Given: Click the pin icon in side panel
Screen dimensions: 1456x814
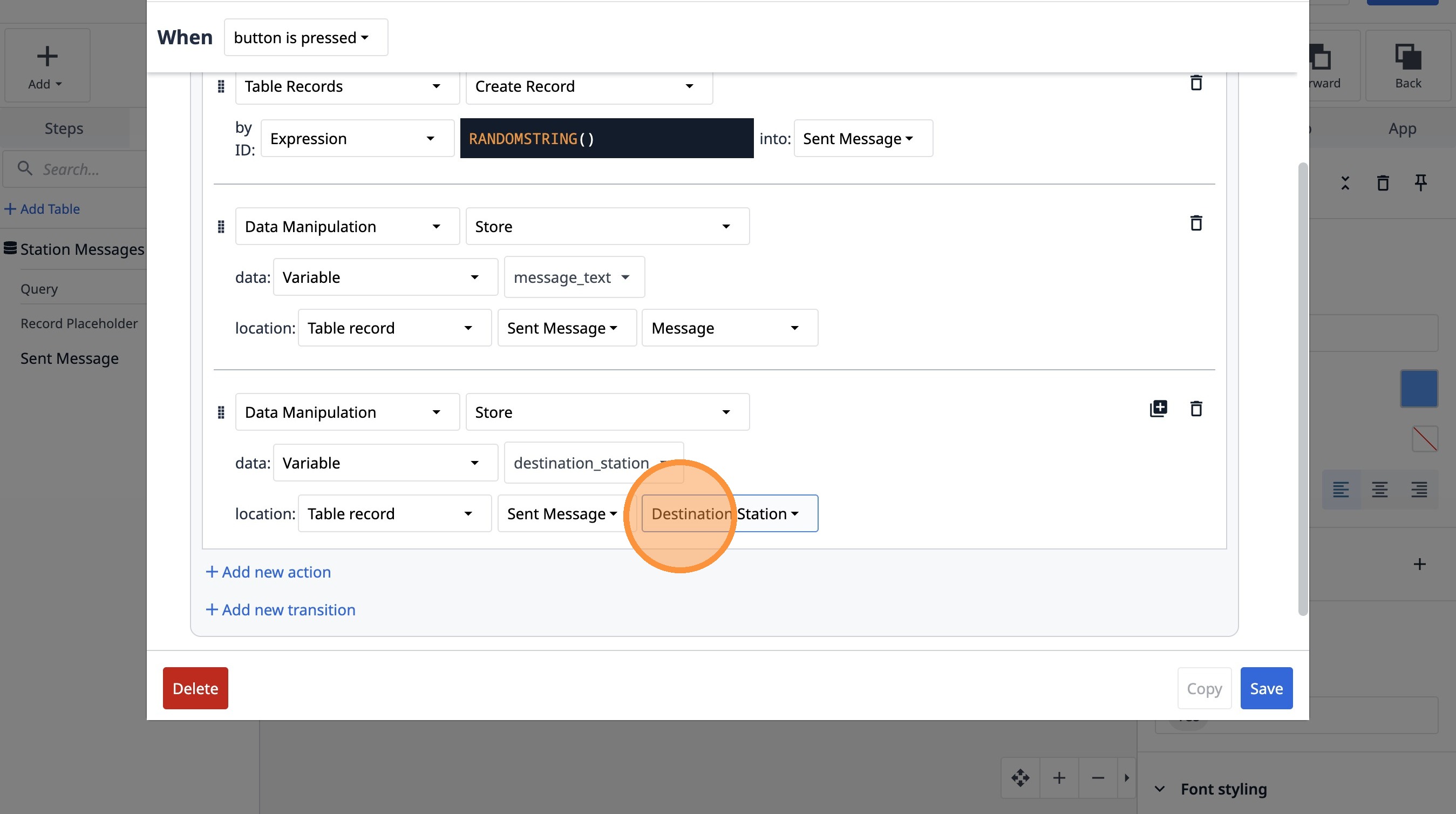Looking at the screenshot, I should point(1420,182).
